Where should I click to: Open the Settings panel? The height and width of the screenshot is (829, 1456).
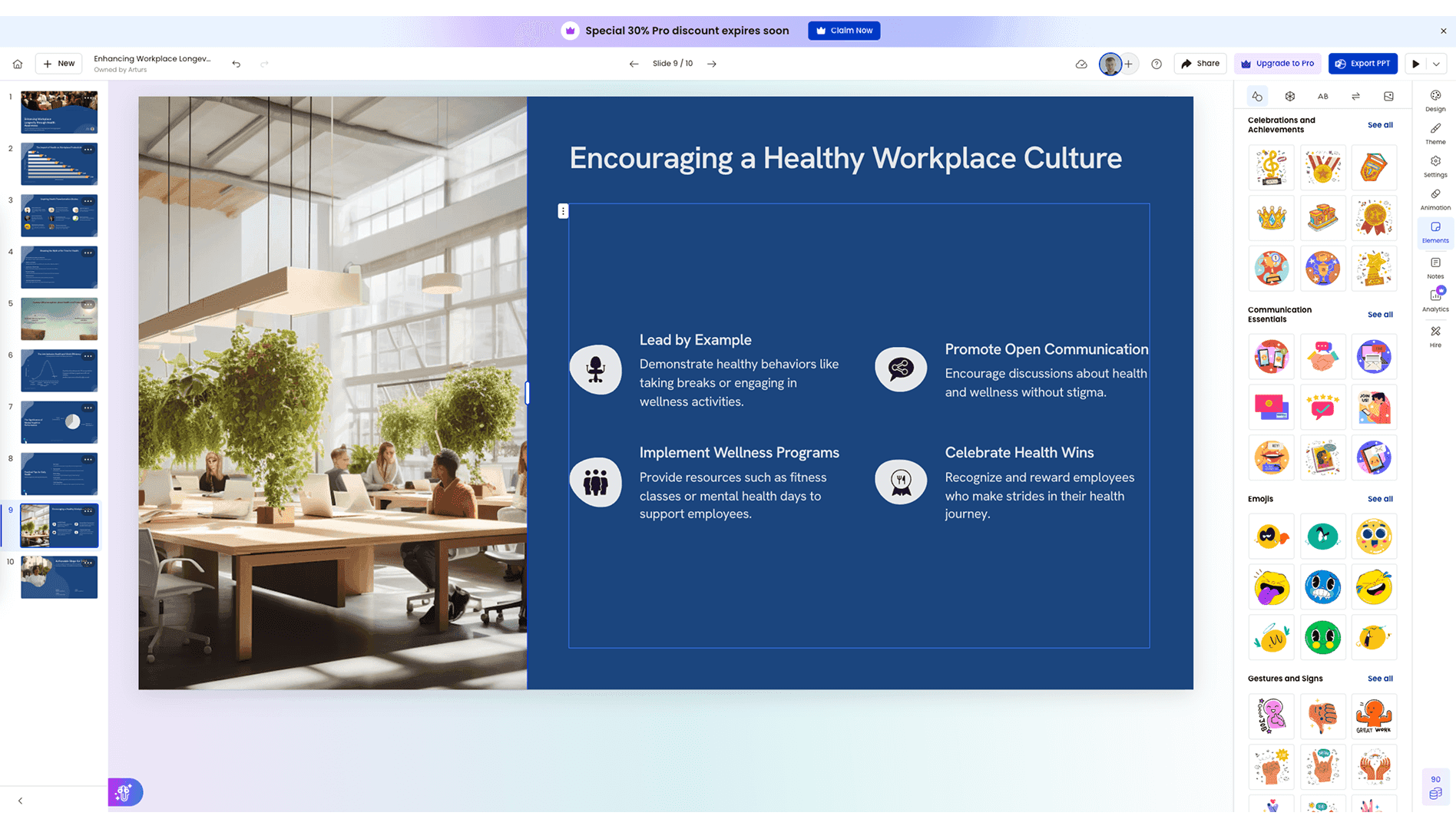[x=1435, y=167]
